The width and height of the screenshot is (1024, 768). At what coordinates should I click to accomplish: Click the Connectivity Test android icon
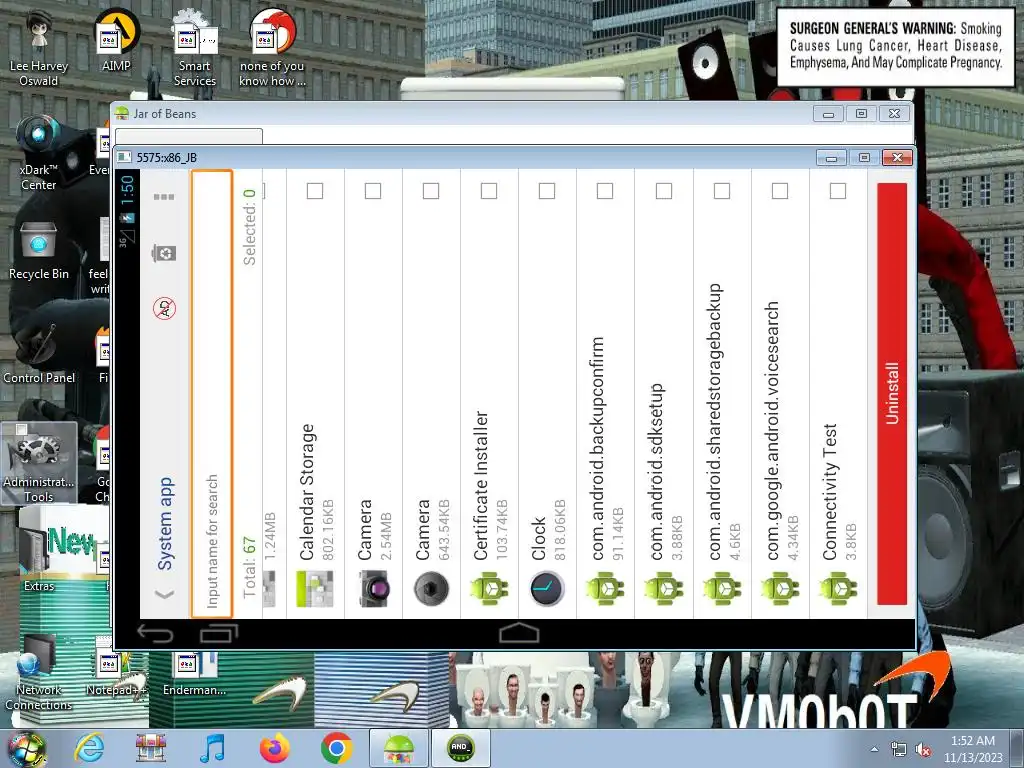tap(838, 588)
